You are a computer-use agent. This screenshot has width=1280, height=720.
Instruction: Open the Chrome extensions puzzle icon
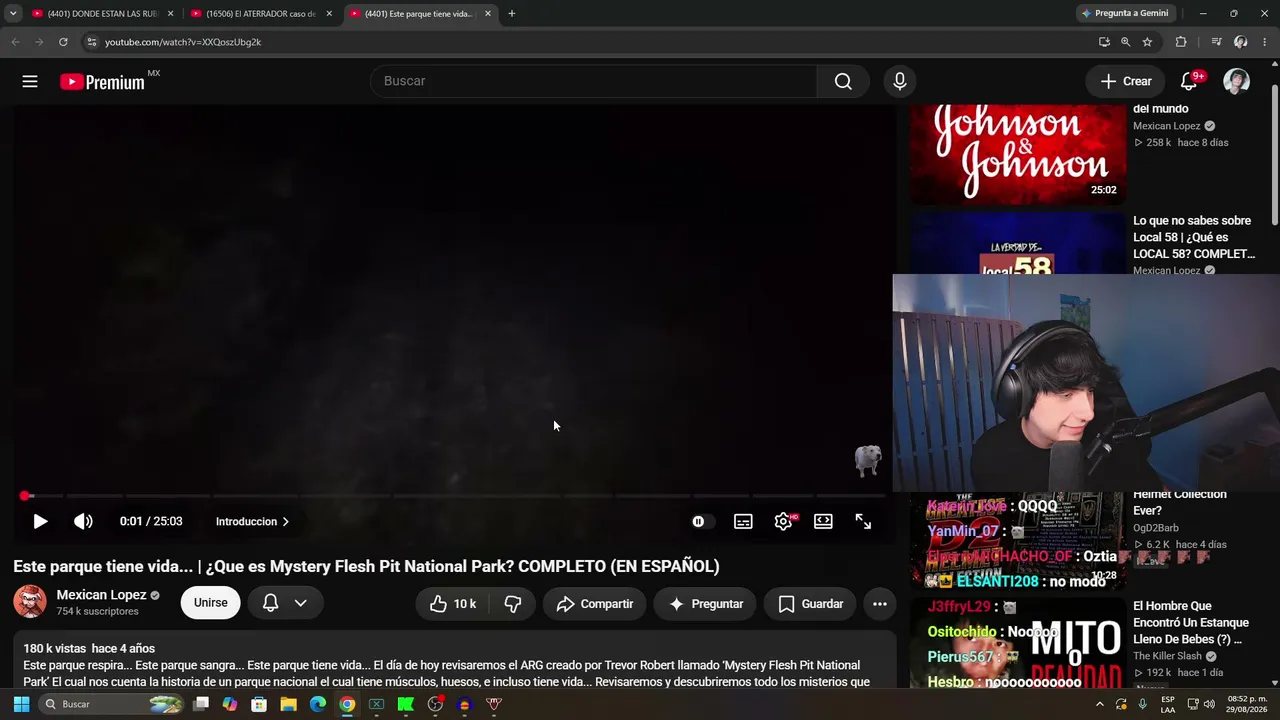pos(1181,42)
